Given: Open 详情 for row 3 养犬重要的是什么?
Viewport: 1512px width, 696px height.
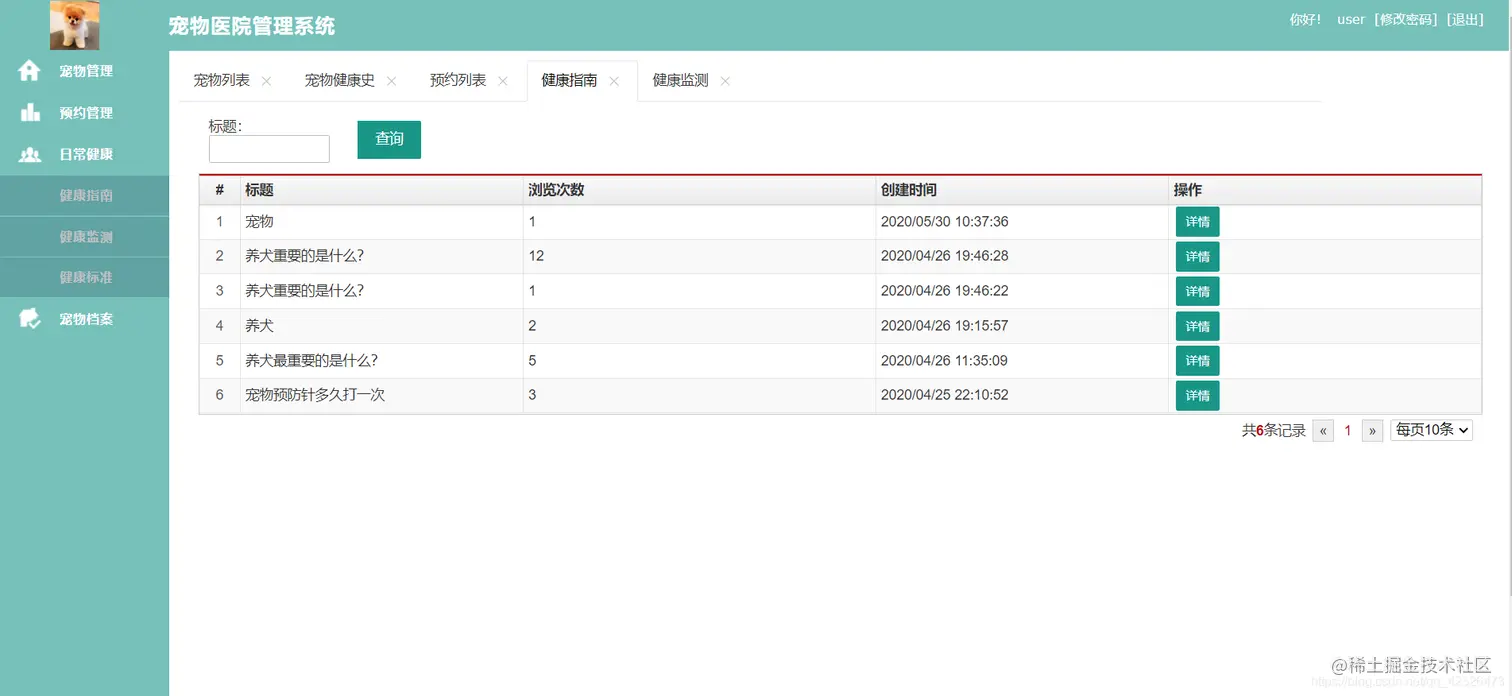Looking at the screenshot, I should pos(1197,292).
